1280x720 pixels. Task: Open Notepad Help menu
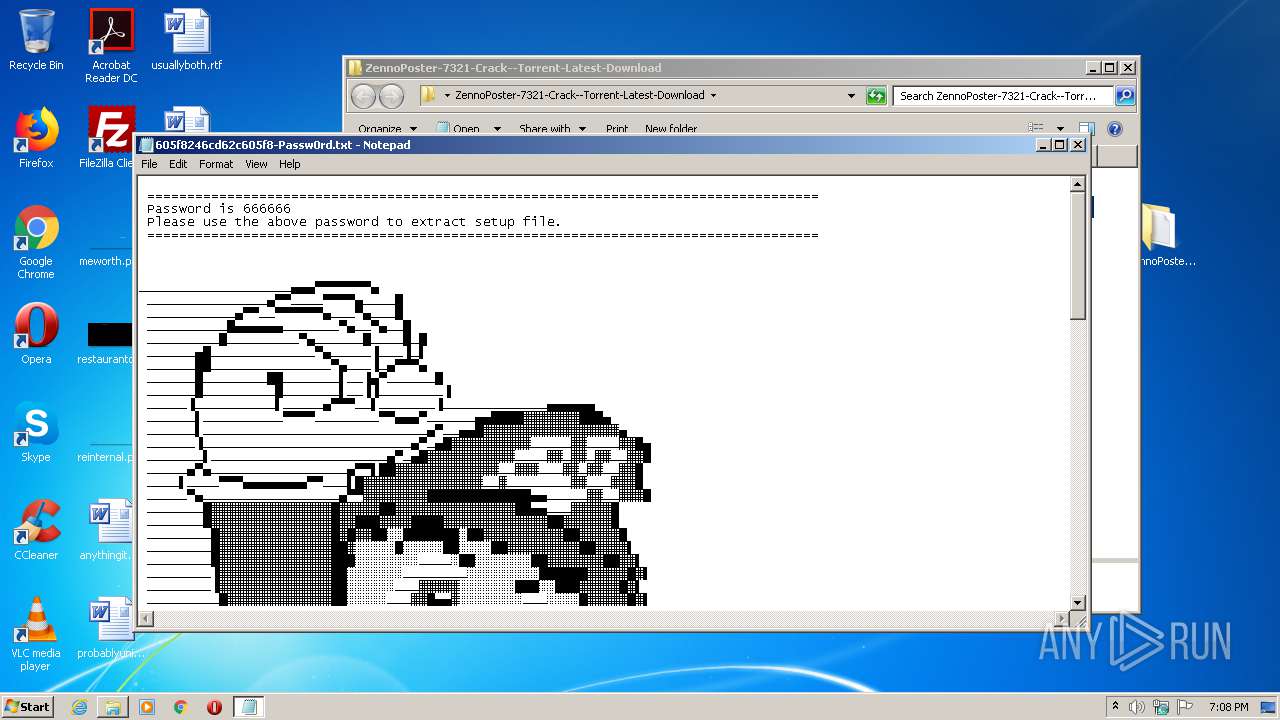(x=289, y=164)
